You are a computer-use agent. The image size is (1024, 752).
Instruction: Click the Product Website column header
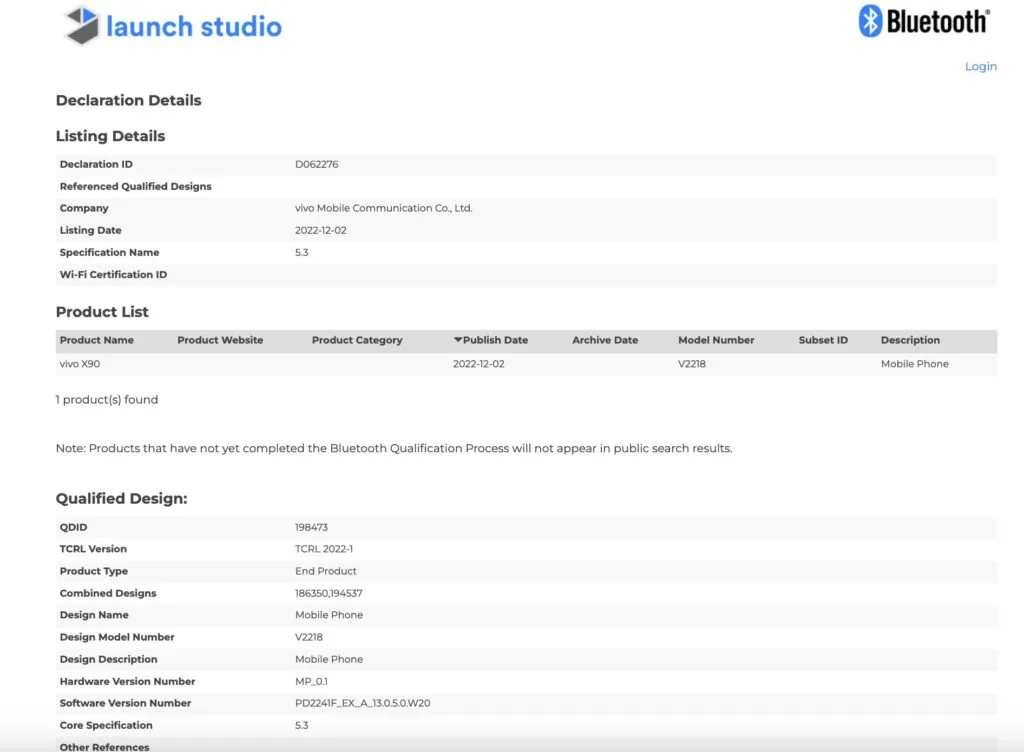220,340
